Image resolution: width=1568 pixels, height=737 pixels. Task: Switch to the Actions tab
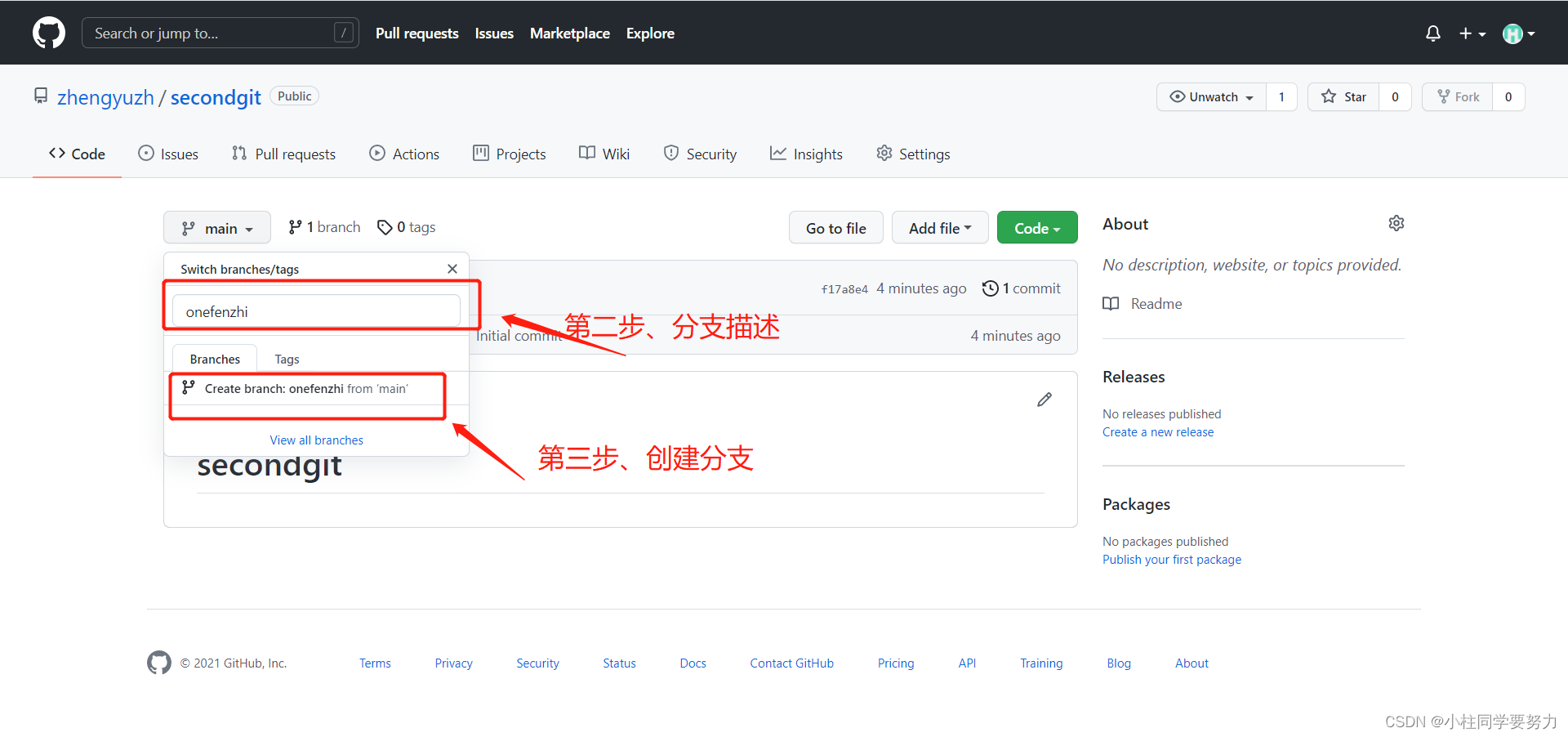[404, 154]
